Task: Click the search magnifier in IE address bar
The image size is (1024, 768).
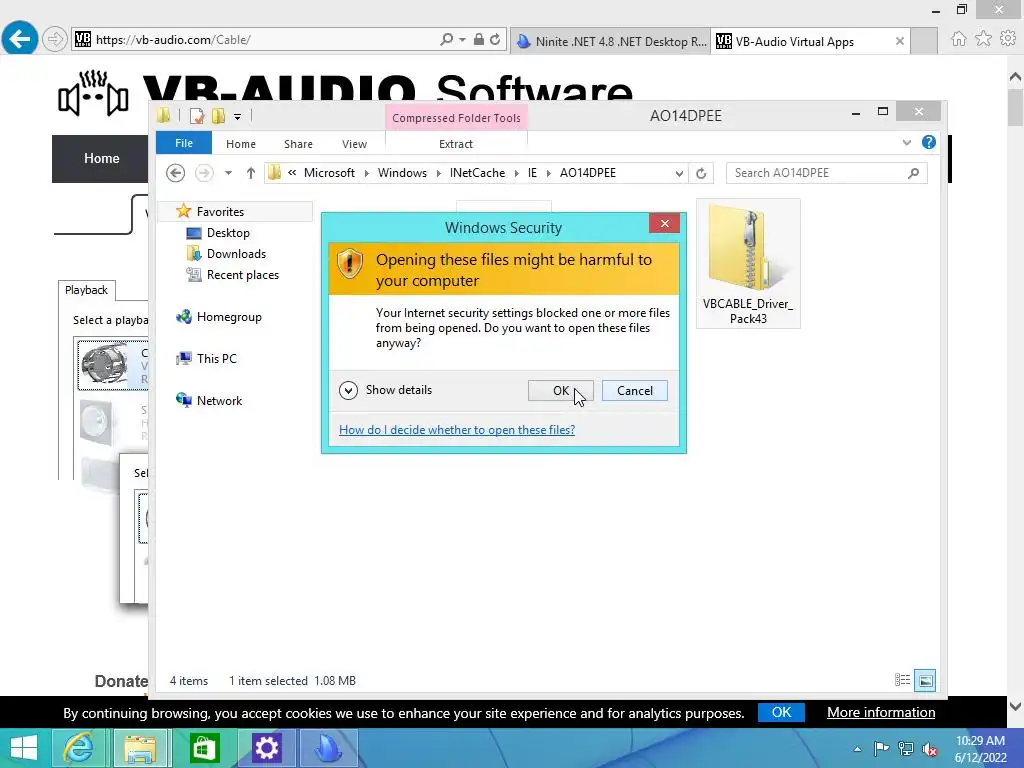Action: 446,39
